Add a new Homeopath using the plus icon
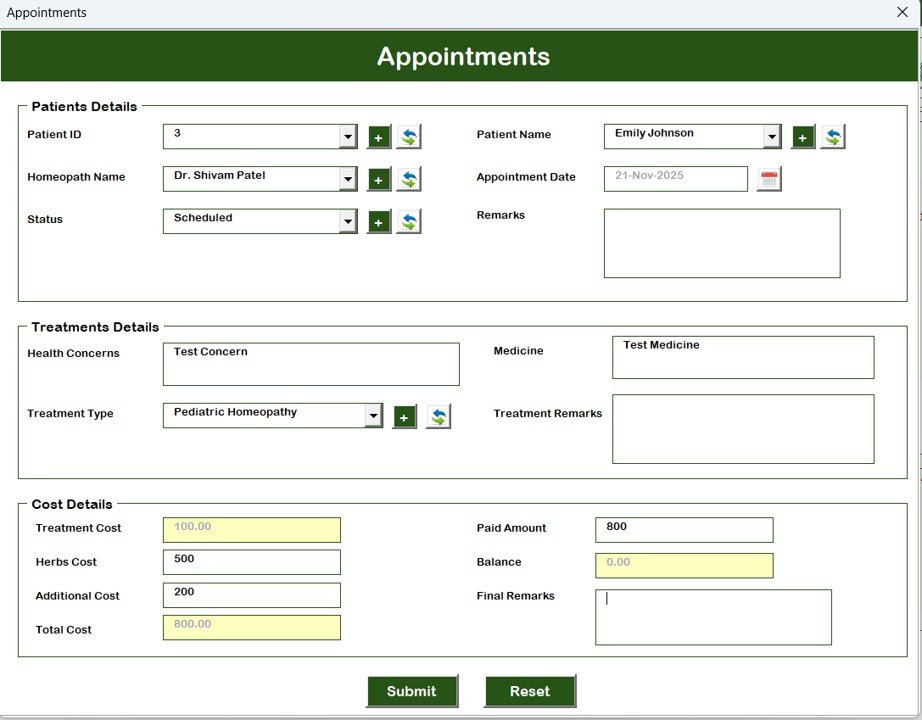This screenshot has height=720, width=922. pos(378,179)
